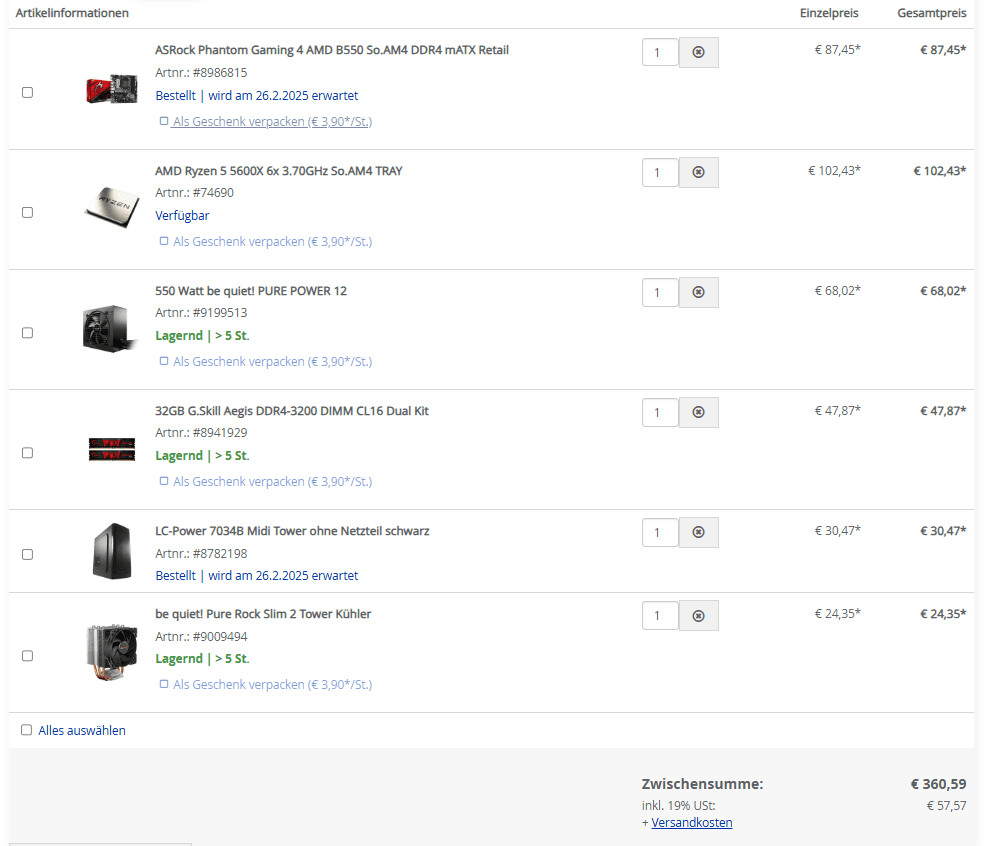
Task: Click Lagernd status of PURE POWER 12
Action: [202, 335]
